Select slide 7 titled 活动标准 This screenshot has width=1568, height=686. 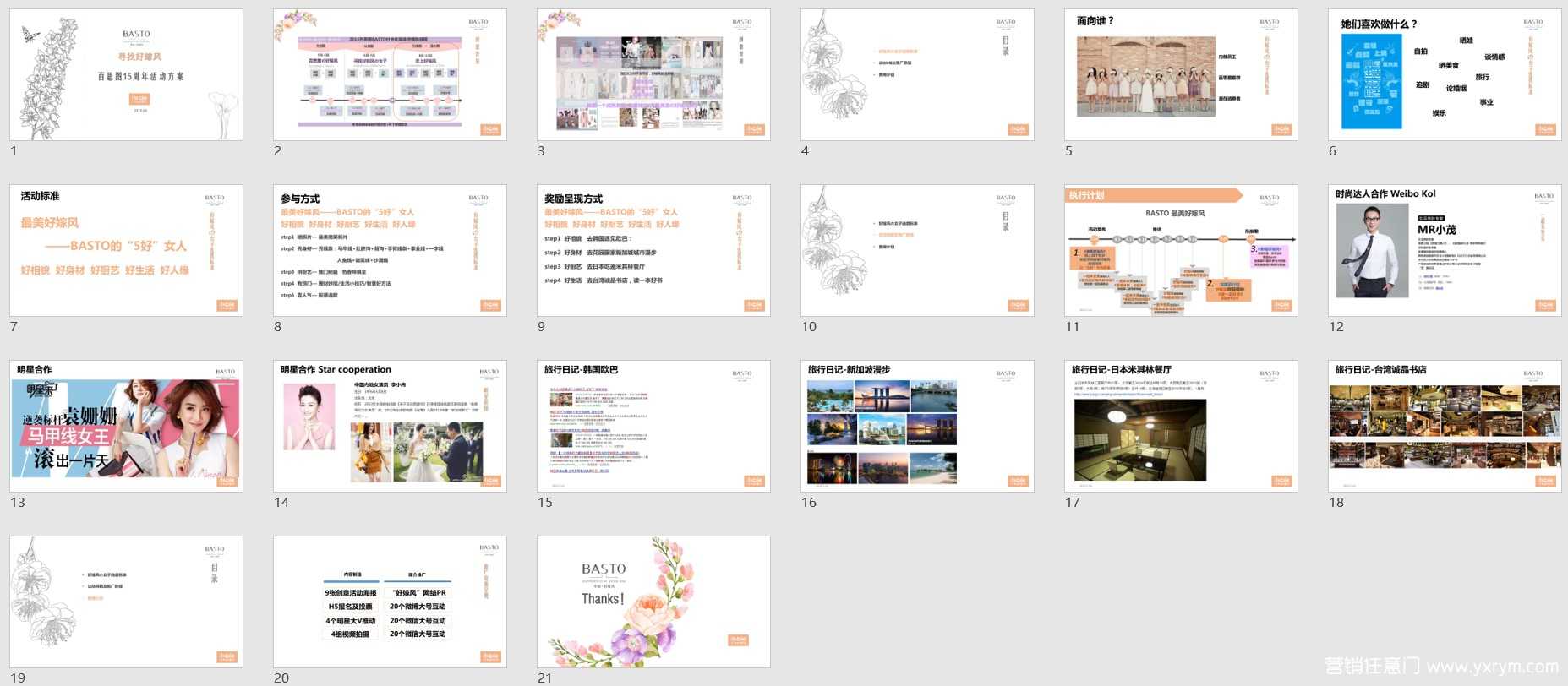[126, 250]
